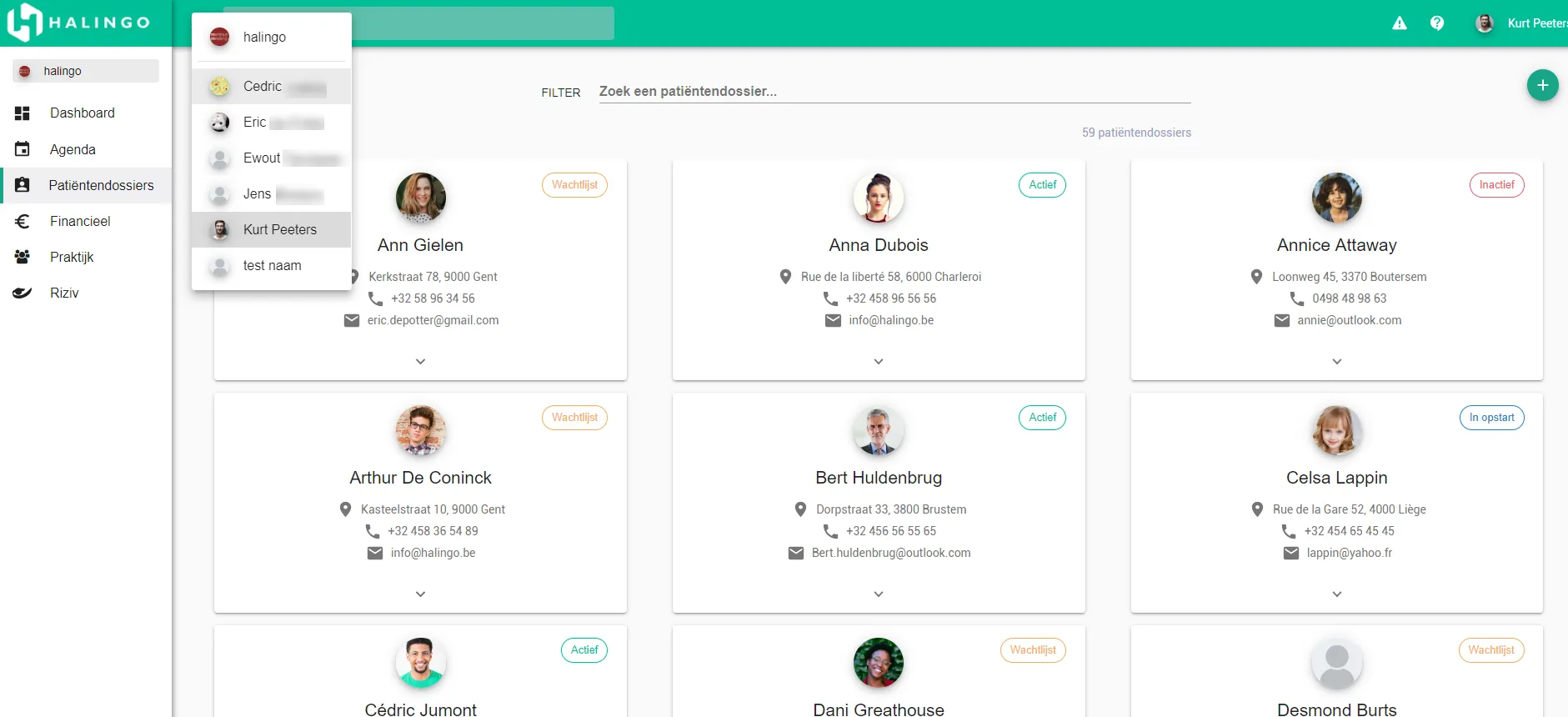Click the Agenda calendar icon
Image resolution: width=1568 pixels, height=717 pixels.
coord(23,149)
